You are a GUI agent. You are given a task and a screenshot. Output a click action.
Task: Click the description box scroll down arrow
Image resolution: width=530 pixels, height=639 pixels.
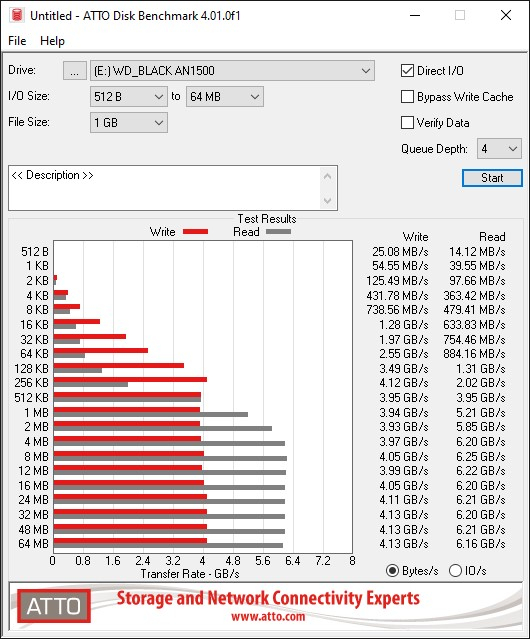328,200
